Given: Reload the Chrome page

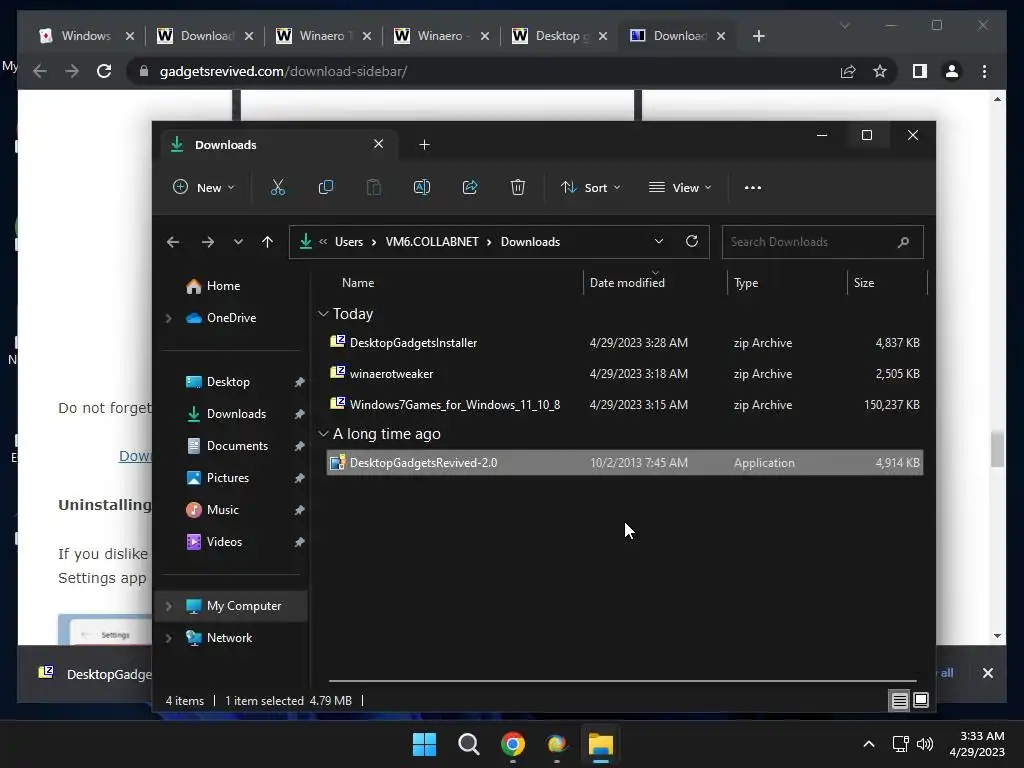Looking at the screenshot, I should point(104,71).
